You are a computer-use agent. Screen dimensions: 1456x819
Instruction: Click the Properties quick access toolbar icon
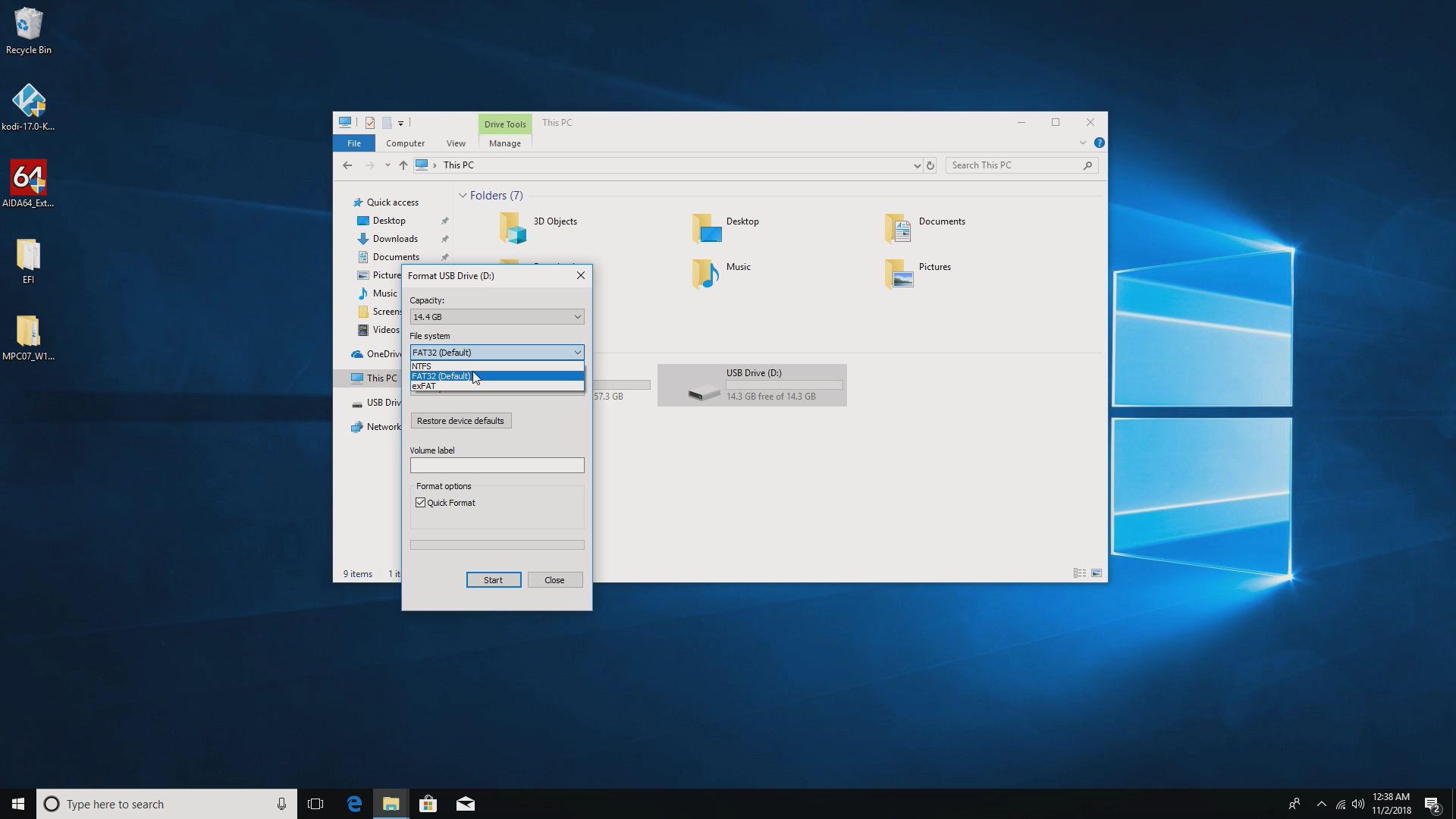tap(370, 123)
